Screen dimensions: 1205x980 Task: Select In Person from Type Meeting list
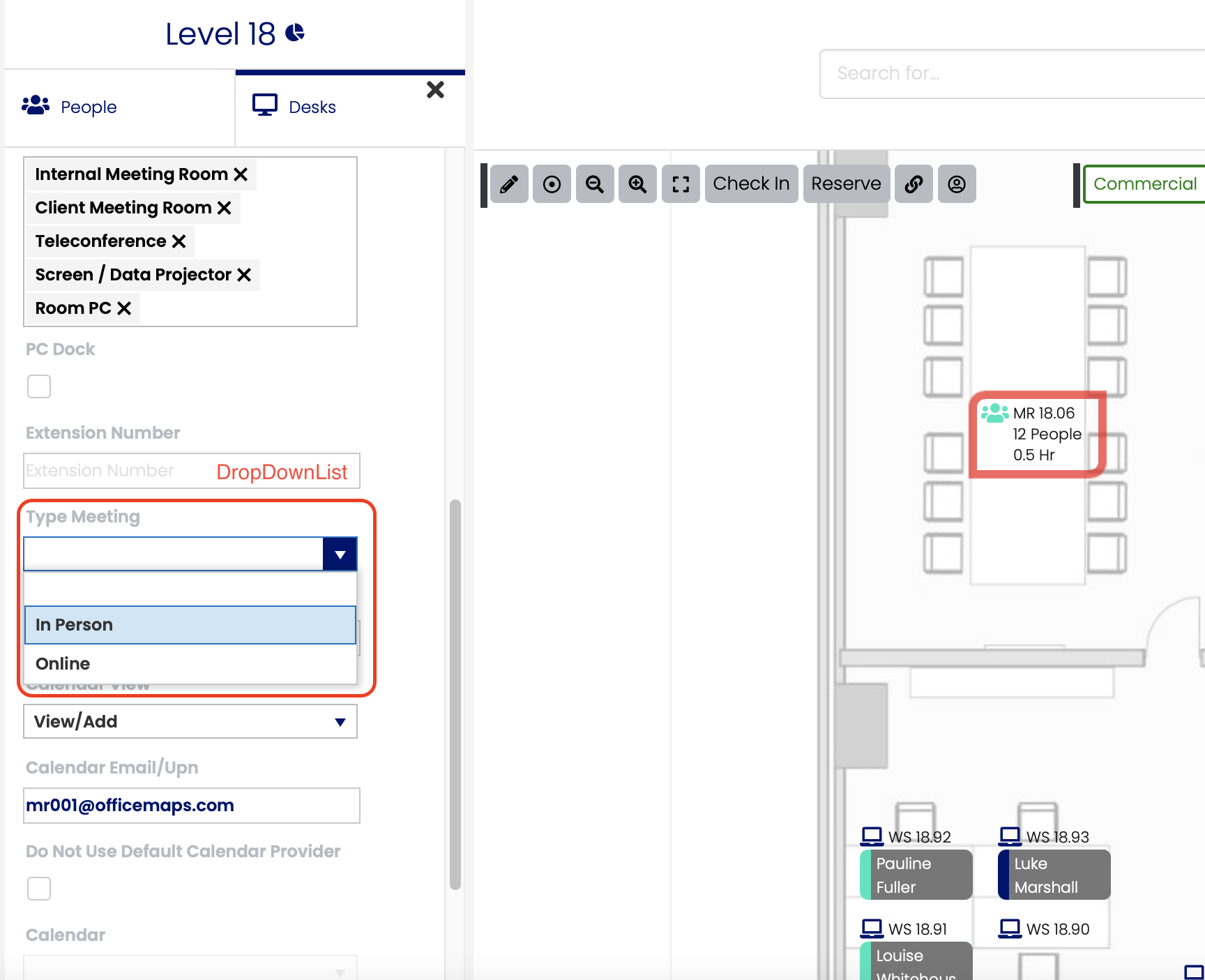190,625
